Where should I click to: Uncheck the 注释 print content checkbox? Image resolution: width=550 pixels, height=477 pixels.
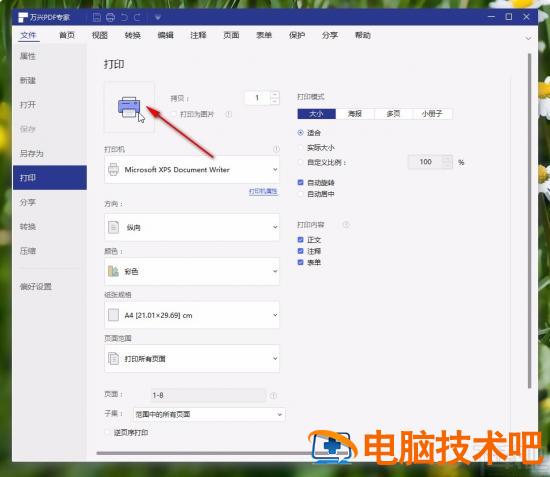[300, 251]
